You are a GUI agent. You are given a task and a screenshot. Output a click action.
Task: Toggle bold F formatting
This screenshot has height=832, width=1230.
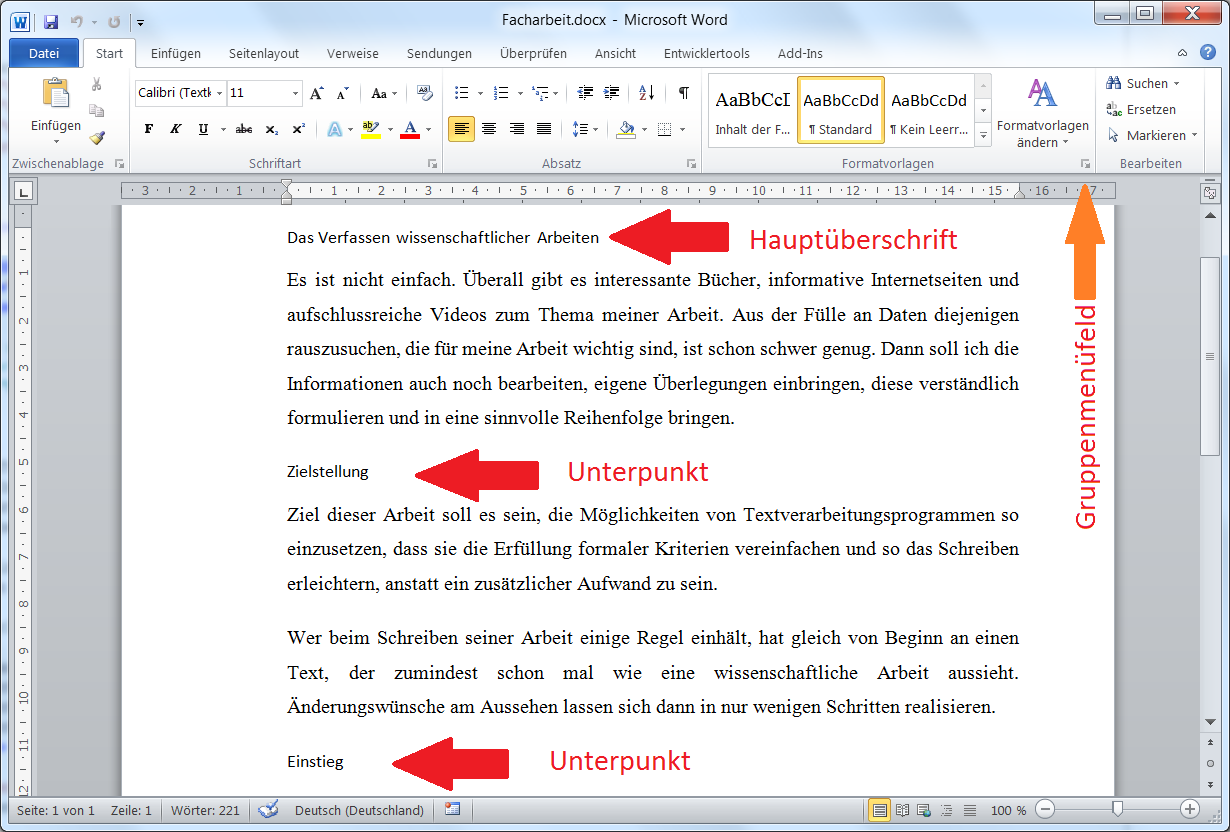[149, 129]
